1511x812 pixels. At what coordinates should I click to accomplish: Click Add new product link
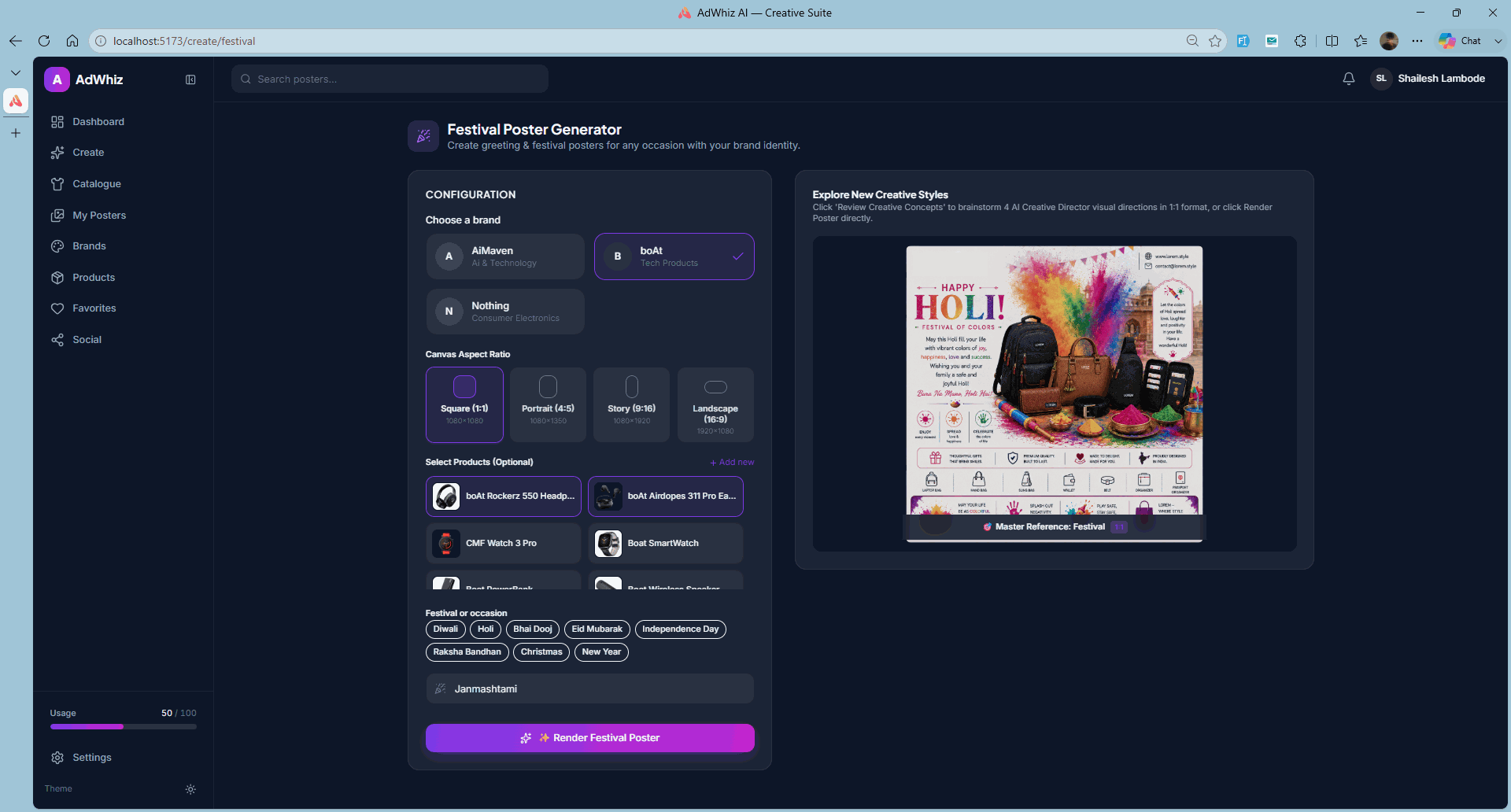[732, 463]
